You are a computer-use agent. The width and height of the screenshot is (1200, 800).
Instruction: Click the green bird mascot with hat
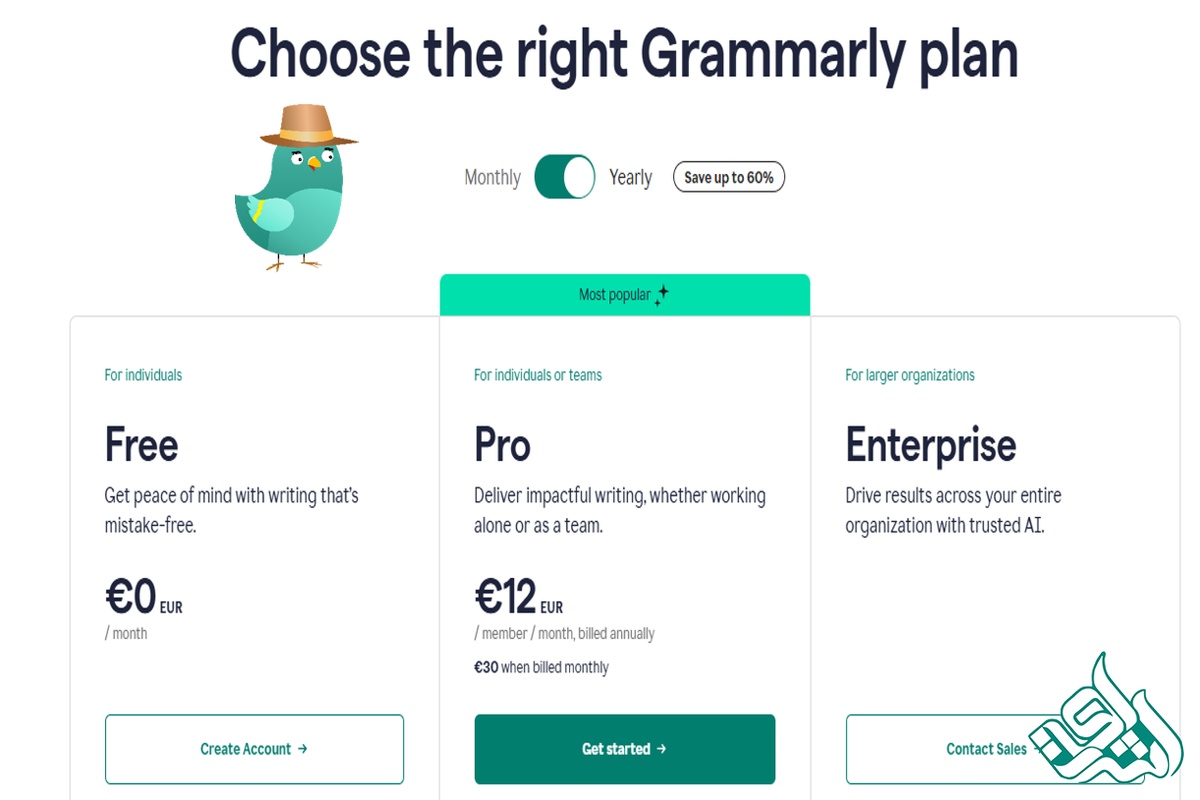tap(290, 190)
